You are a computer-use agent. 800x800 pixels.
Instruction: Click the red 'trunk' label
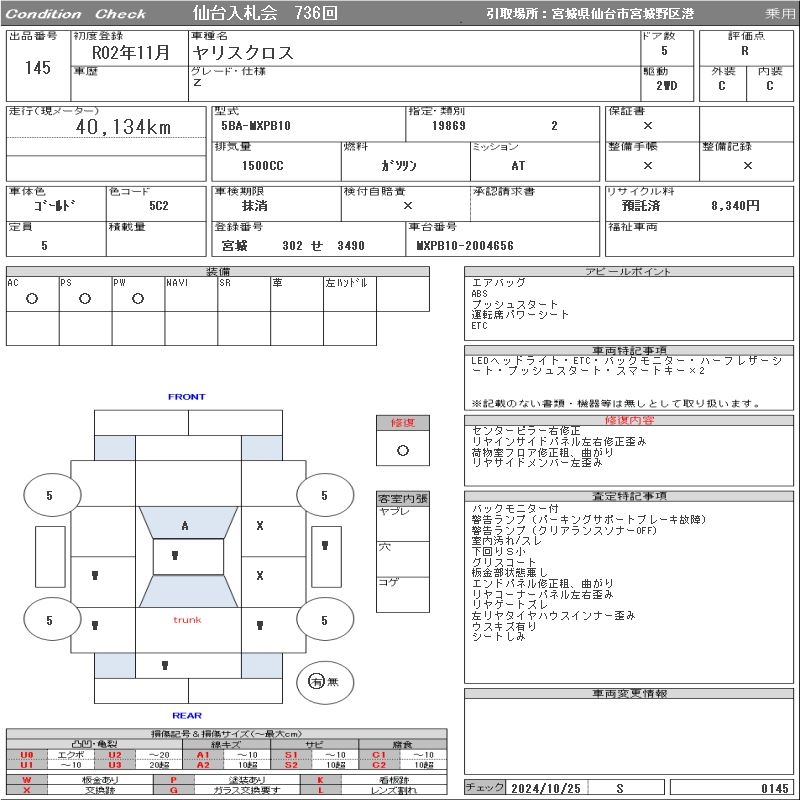click(x=187, y=620)
